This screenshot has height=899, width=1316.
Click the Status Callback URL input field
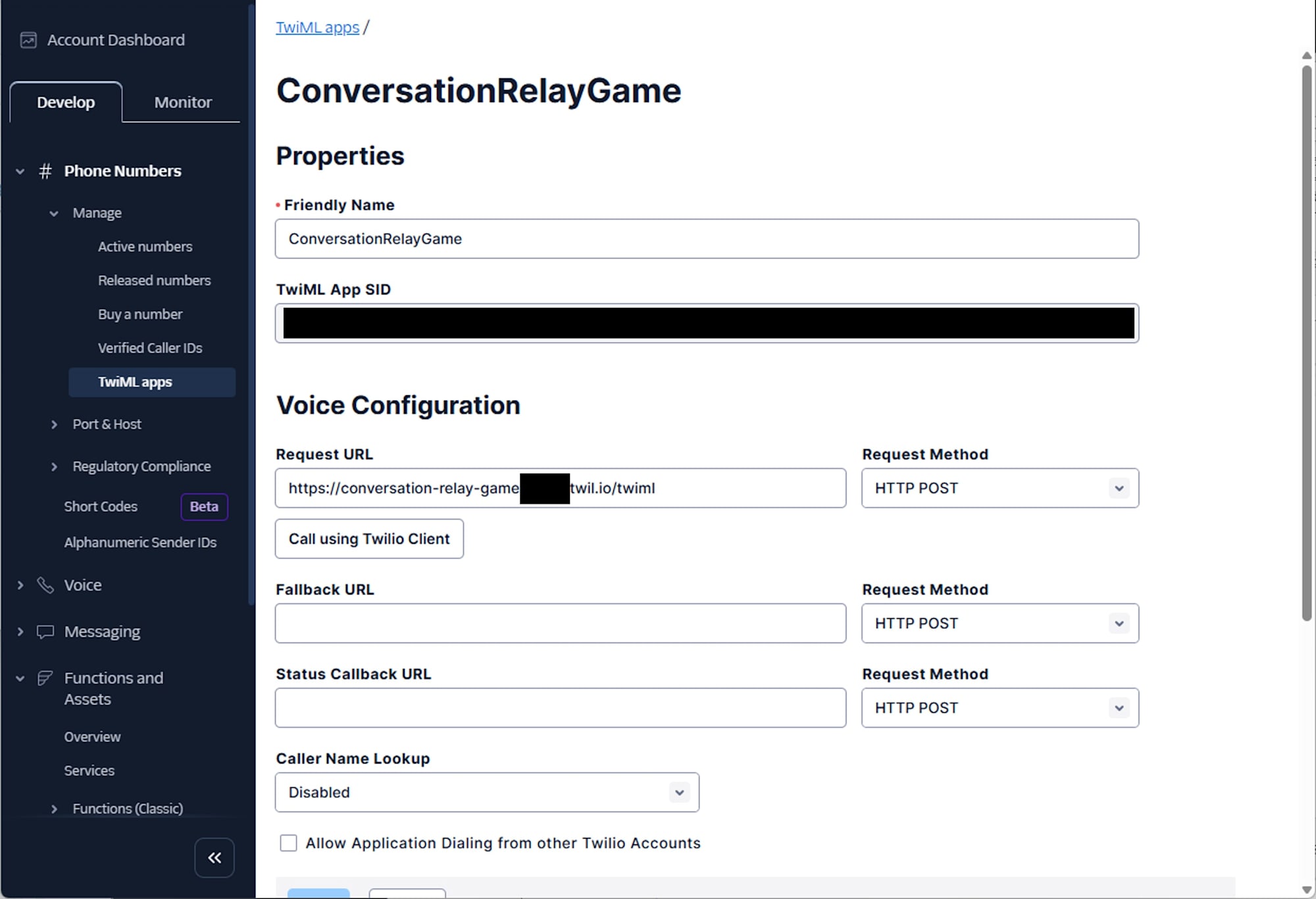tap(561, 708)
